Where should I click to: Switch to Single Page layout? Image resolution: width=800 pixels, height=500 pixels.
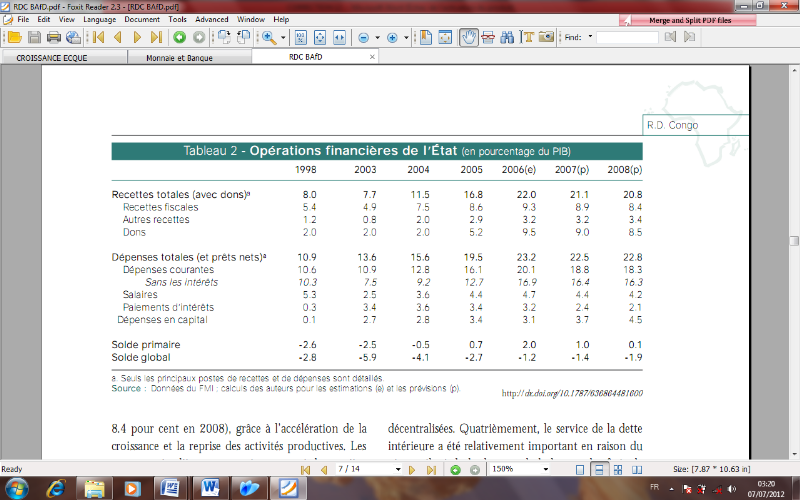pos(580,470)
